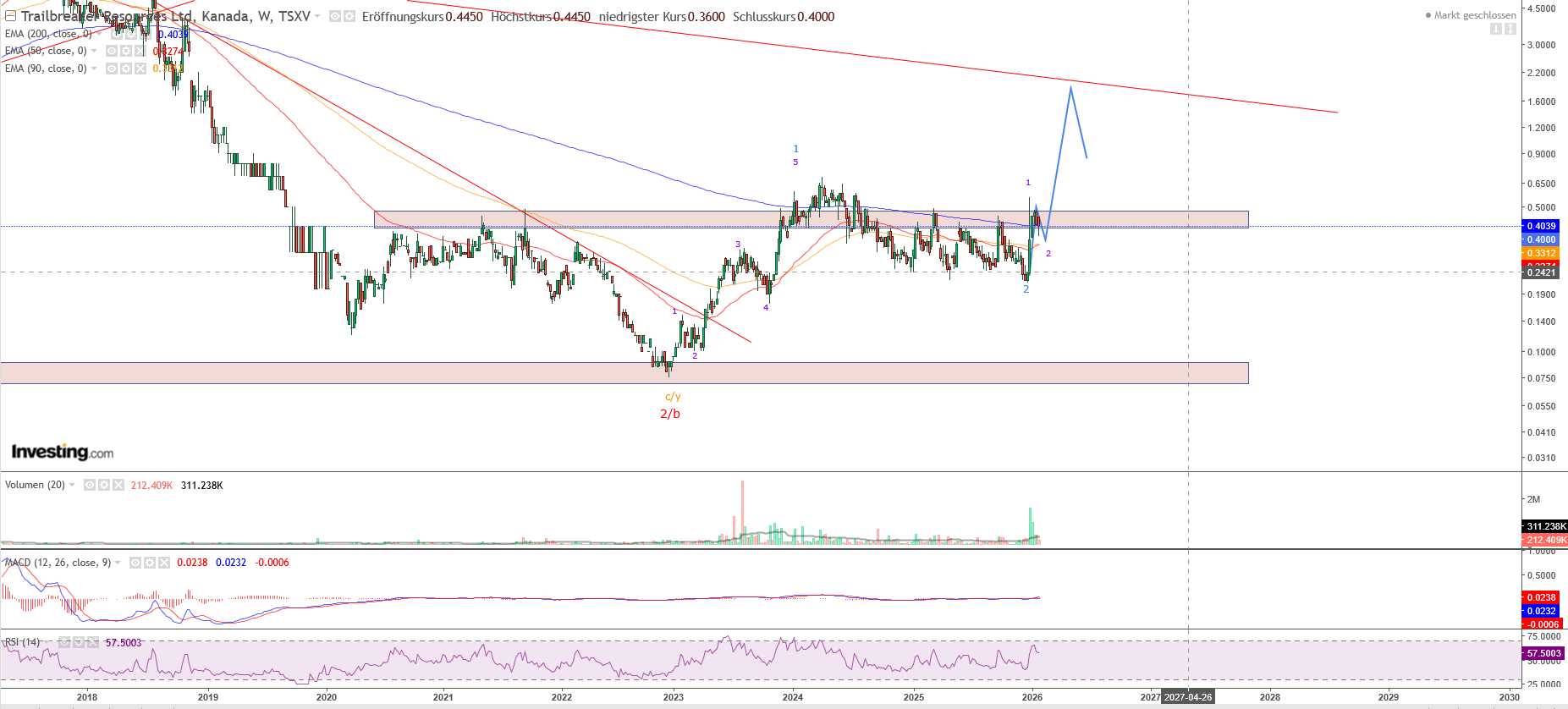
Task: Toggle visibility of EMA 50 indicator
Action: (x=112, y=51)
